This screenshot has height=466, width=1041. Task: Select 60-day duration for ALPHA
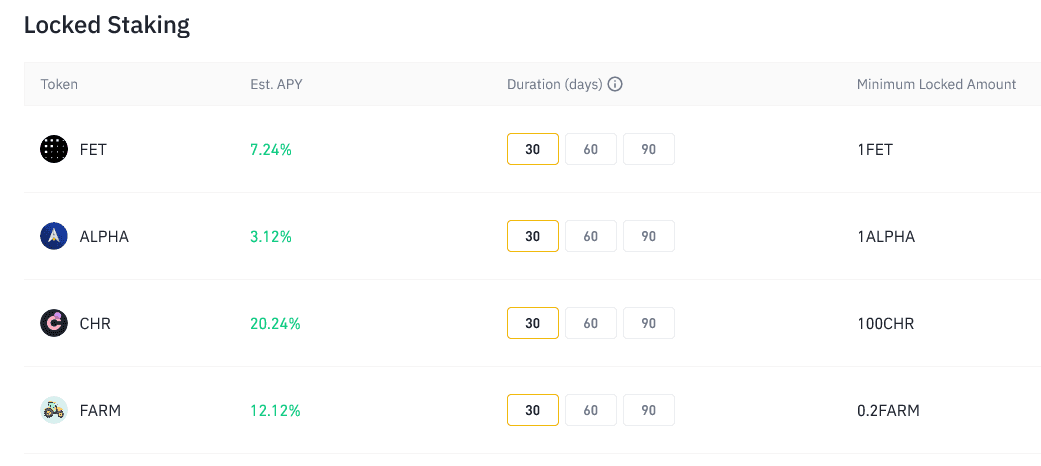[591, 236]
